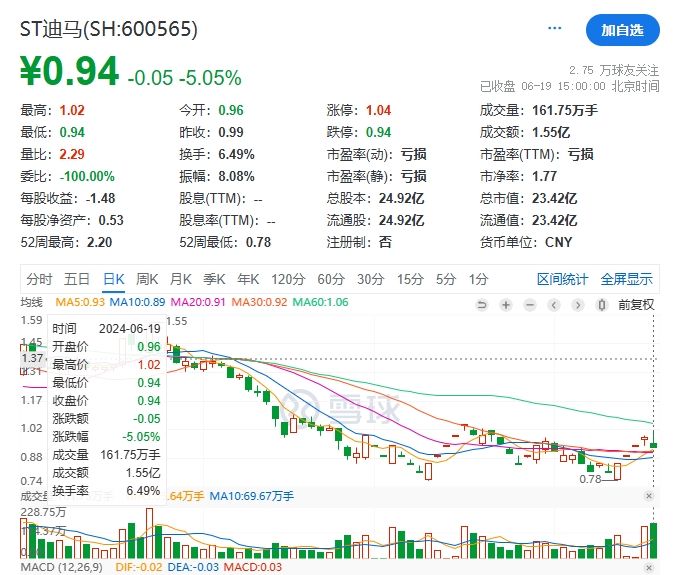Click the 万球友关注 follower count
Viewport: 674px width, 575px height.
tap(614, 70)
